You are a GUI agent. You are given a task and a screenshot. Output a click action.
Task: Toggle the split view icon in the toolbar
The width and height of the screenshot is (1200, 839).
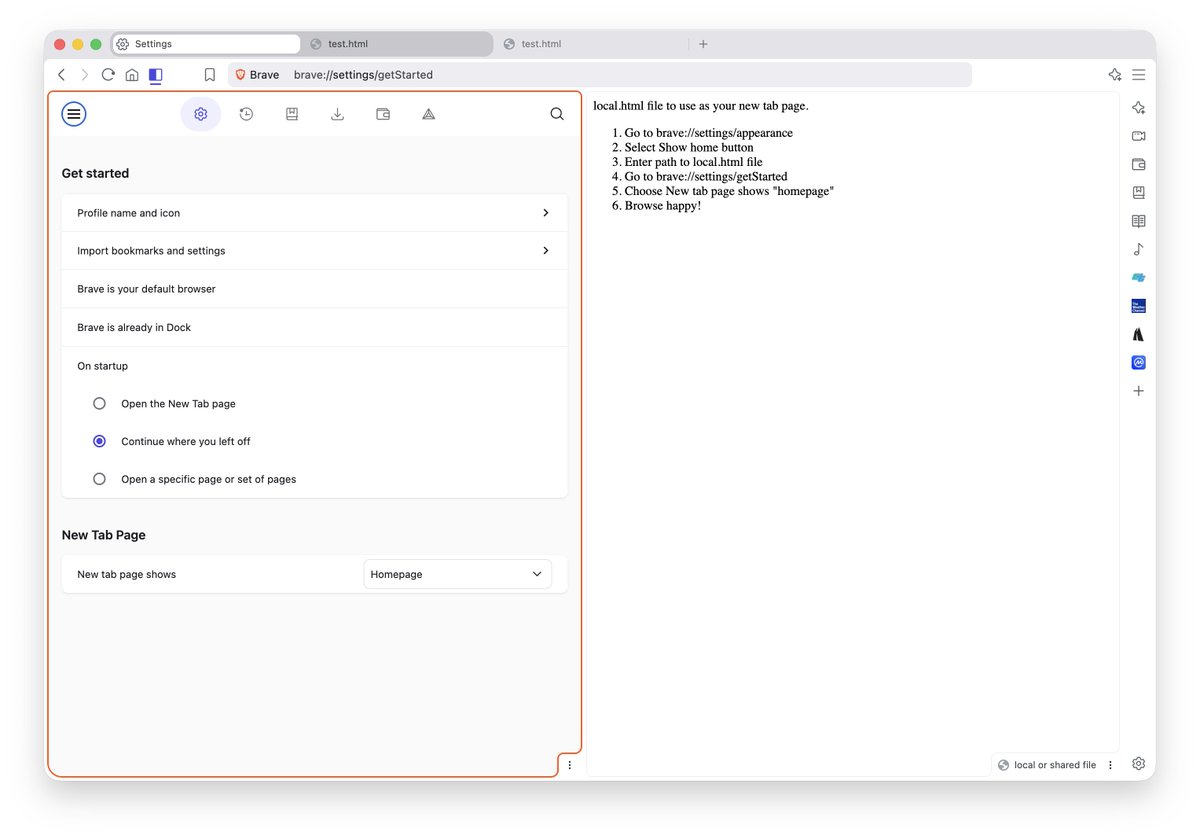pos(156,75)
